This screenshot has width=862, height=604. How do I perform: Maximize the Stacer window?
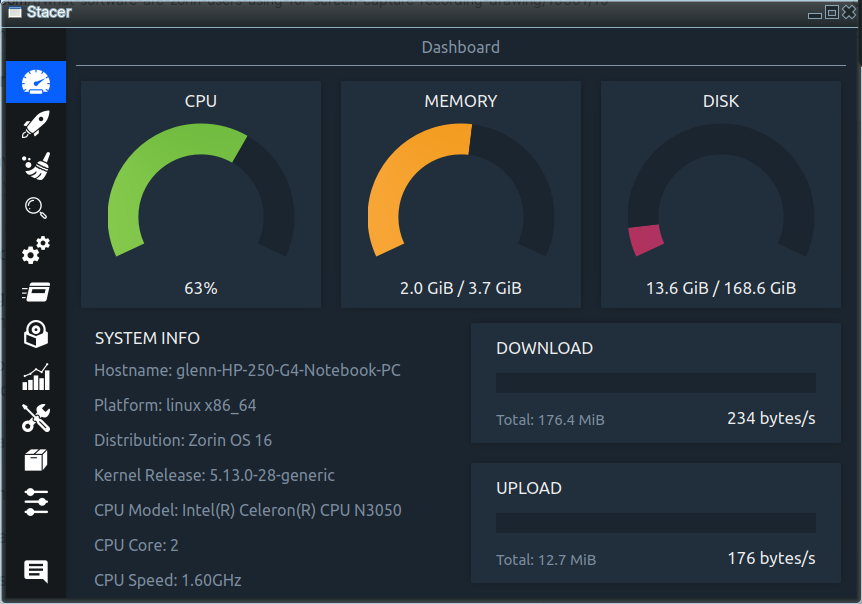coord(831,12)
